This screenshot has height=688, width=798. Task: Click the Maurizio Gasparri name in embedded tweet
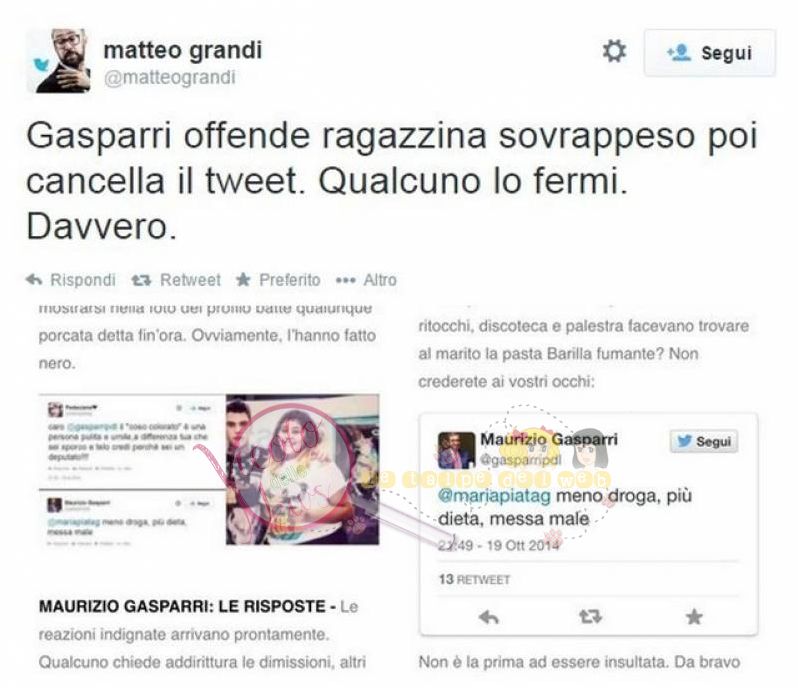[x=549, y=439]
